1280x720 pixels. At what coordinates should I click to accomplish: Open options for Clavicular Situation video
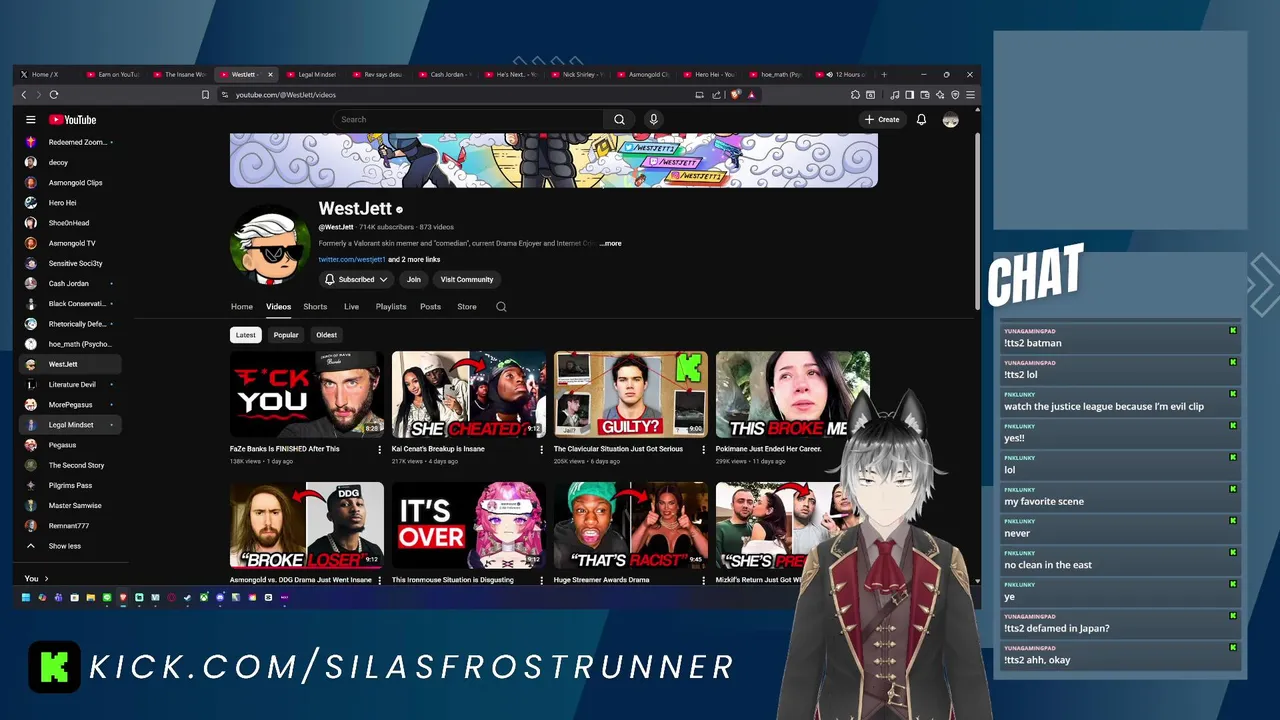[x=703, y=450]
